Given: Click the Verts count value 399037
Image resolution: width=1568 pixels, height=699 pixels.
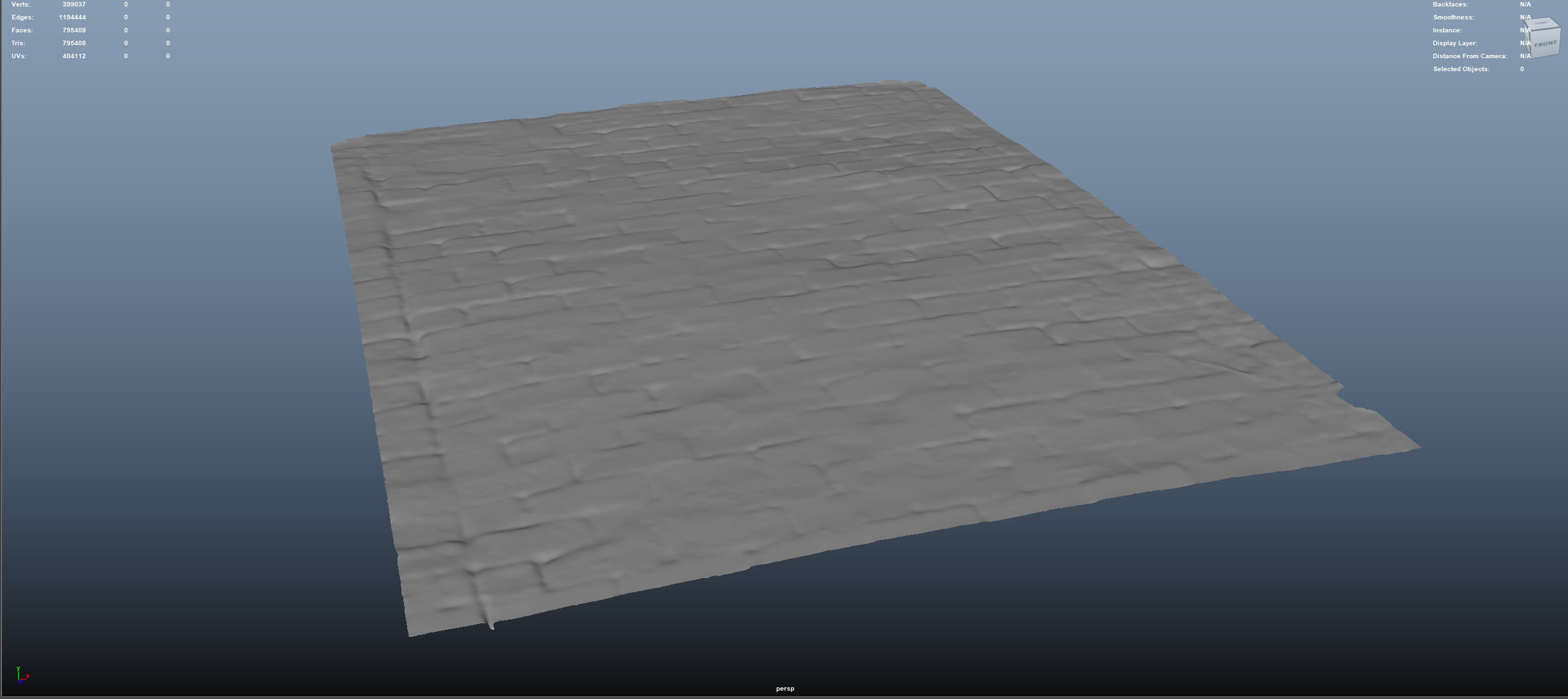Looking at the screenshot, I should click(x=74, y=5).
